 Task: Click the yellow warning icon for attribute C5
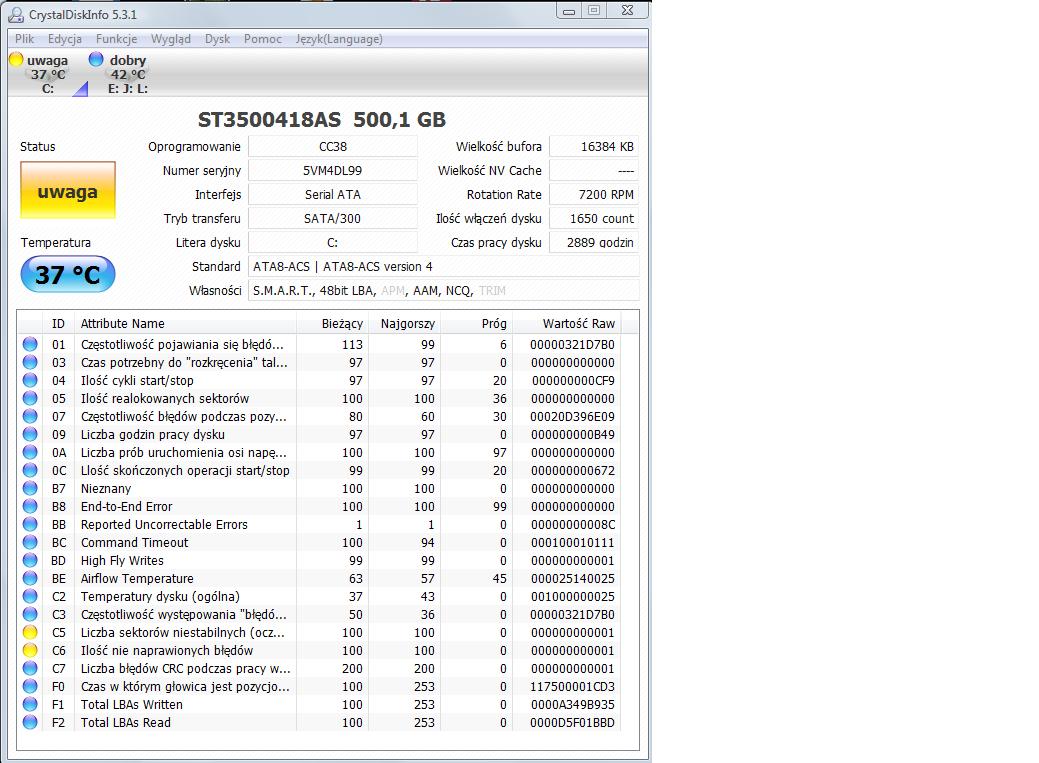coord(30,632)
